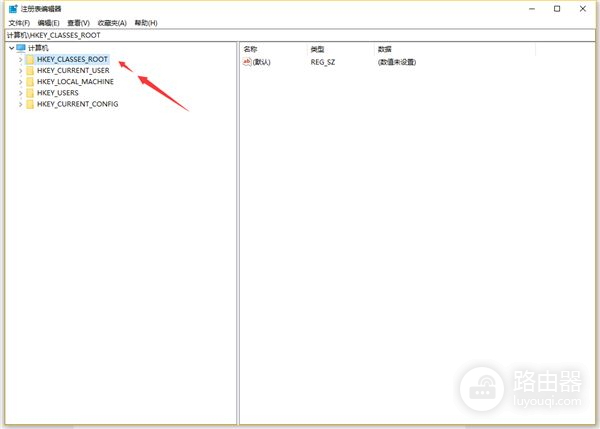Select the HKEY_CURRENT_CONFIG key label

pos(78,104)
